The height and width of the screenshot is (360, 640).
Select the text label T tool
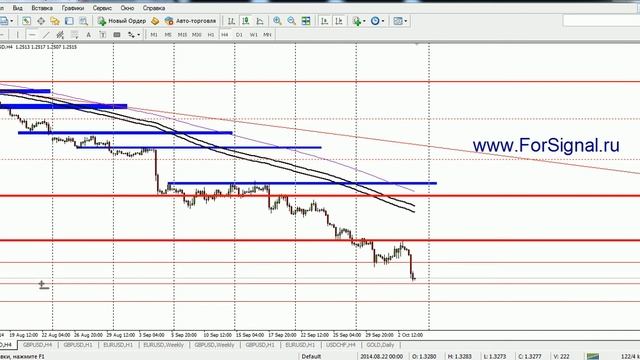[102, 35]
